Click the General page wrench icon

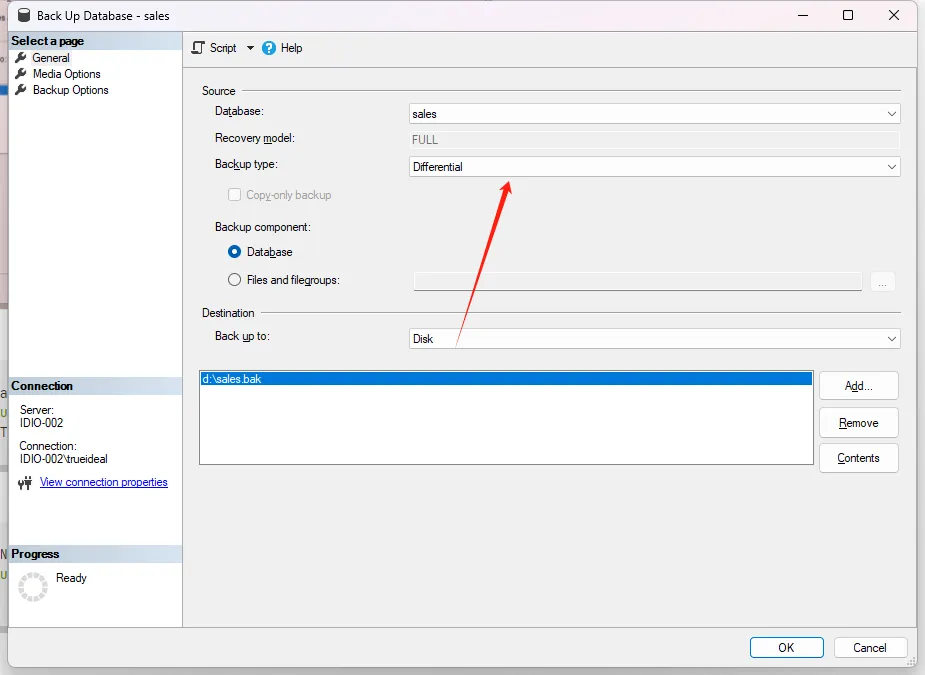[21, 58]
